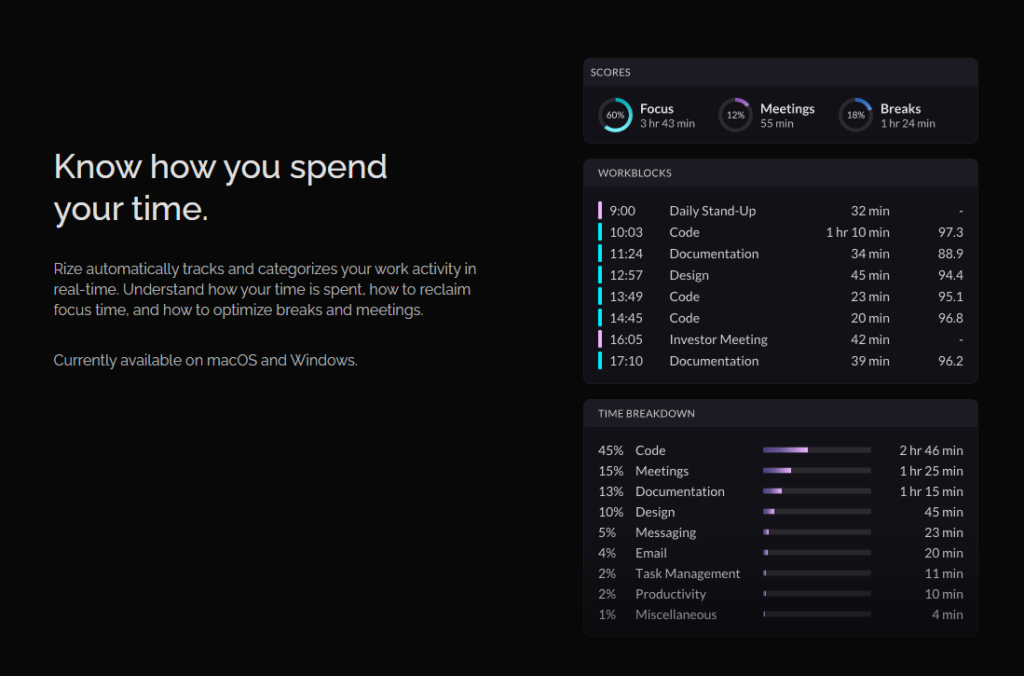Click the Messaging progress bar
The height and width of the screenshot is (676, 1024).
(817, 532)
